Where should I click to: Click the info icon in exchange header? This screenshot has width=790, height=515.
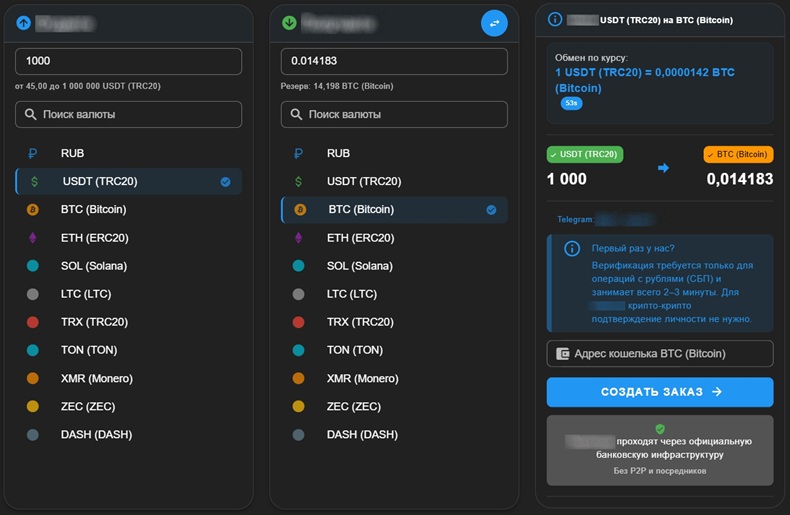point(556,19)
